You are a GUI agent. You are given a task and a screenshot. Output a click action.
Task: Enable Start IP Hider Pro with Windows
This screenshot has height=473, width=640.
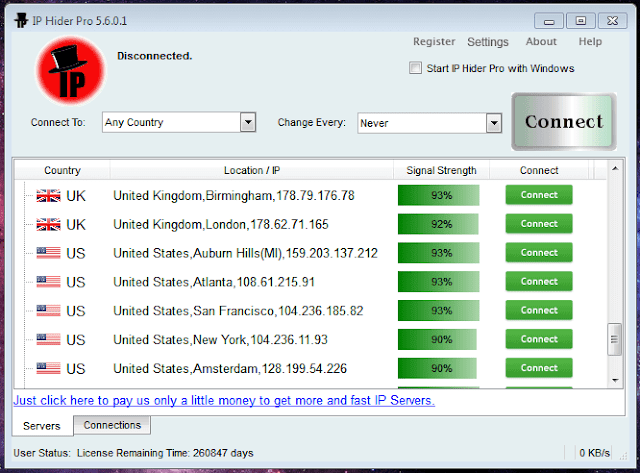[x=415, y=68]
